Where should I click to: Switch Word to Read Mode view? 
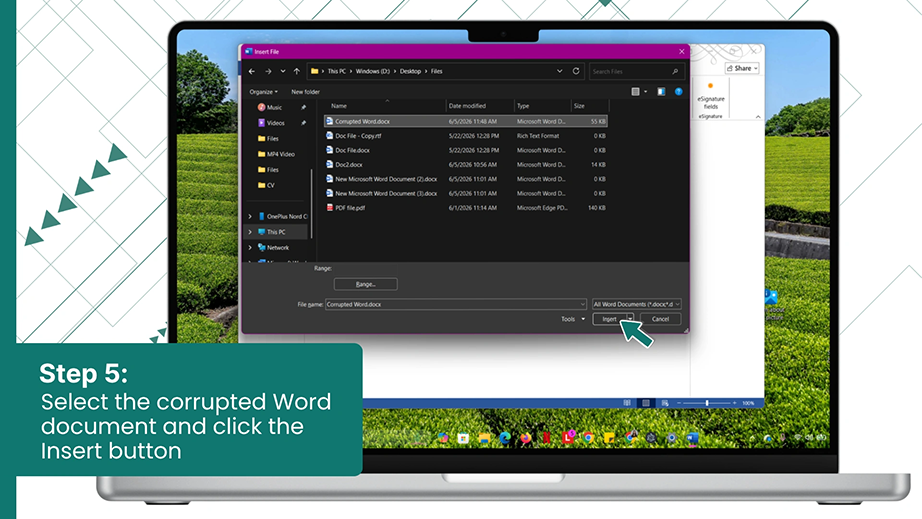tap(627, 403)
